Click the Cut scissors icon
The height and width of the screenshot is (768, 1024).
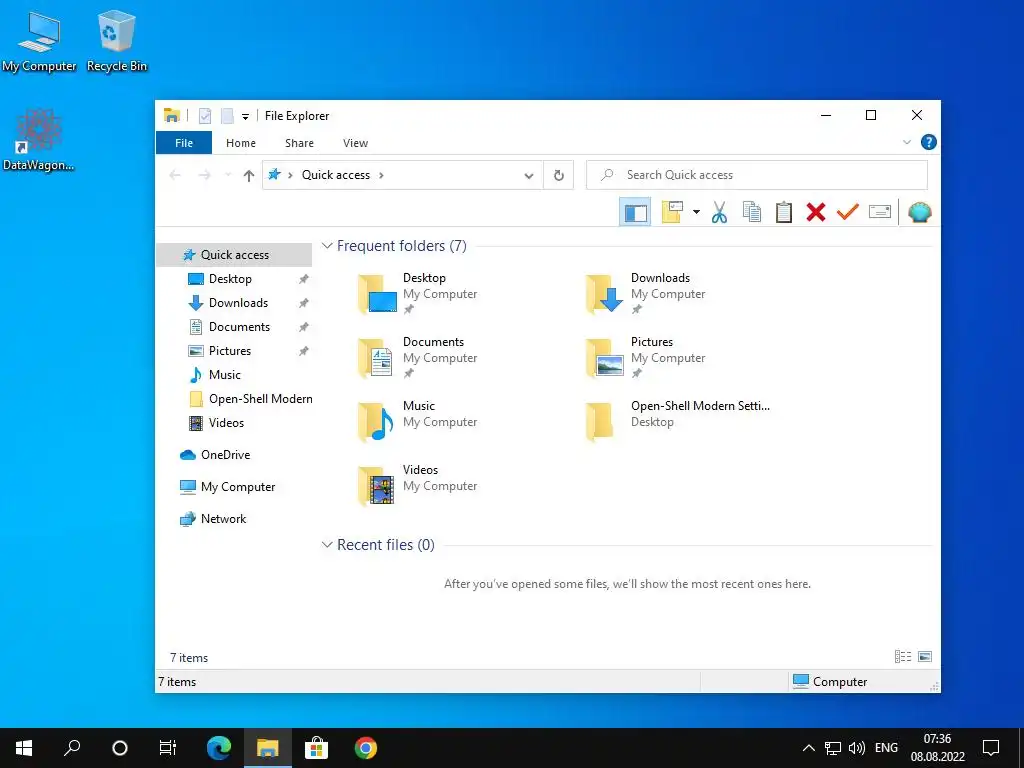pos(719,212)
